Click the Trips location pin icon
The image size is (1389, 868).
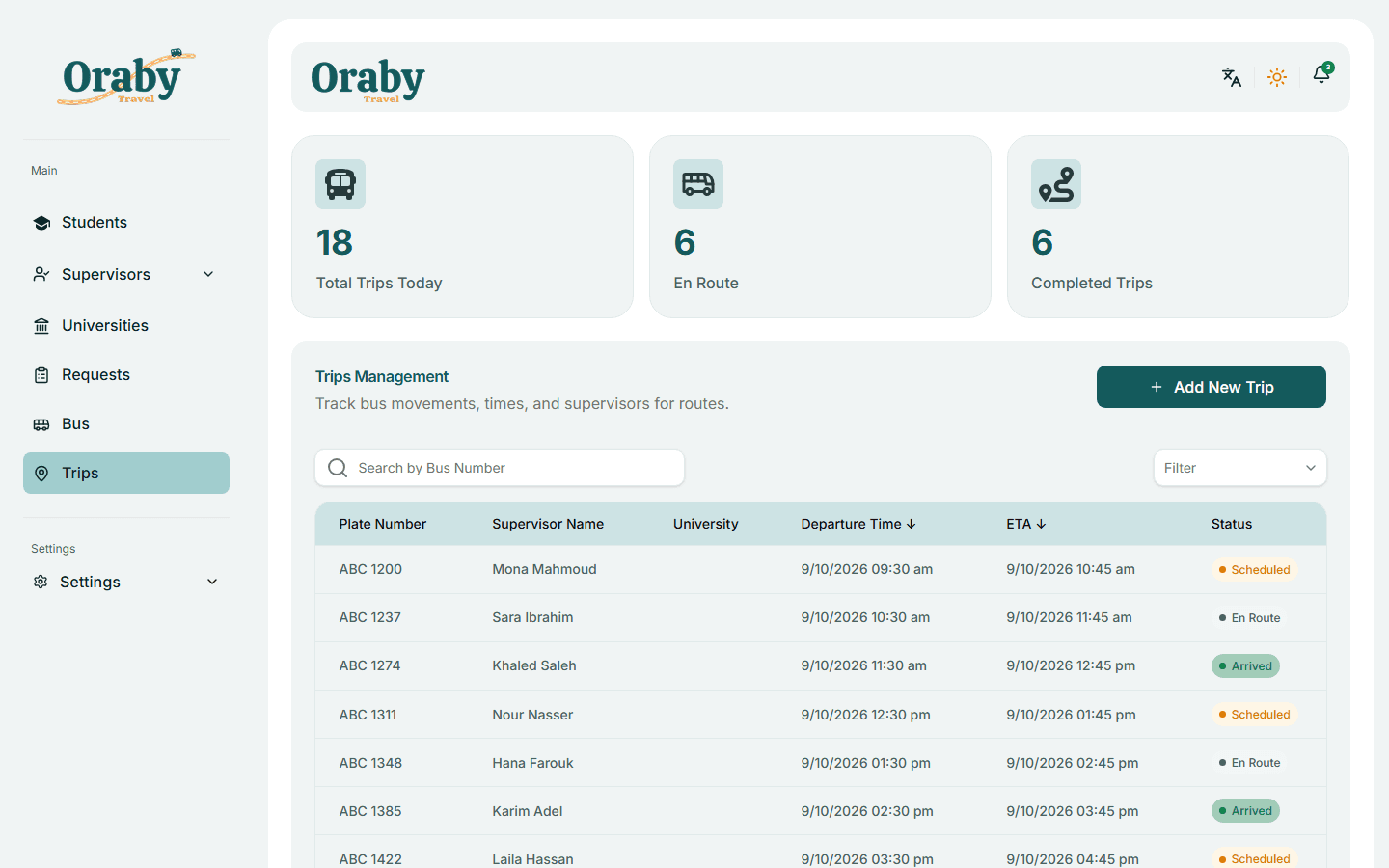tap(41, 474)
